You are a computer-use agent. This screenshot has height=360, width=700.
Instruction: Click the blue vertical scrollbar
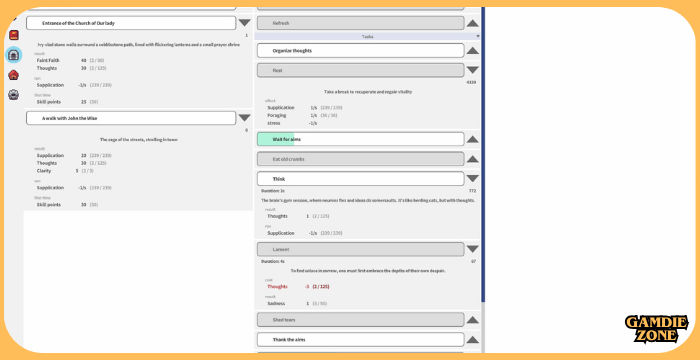point(483,154)
